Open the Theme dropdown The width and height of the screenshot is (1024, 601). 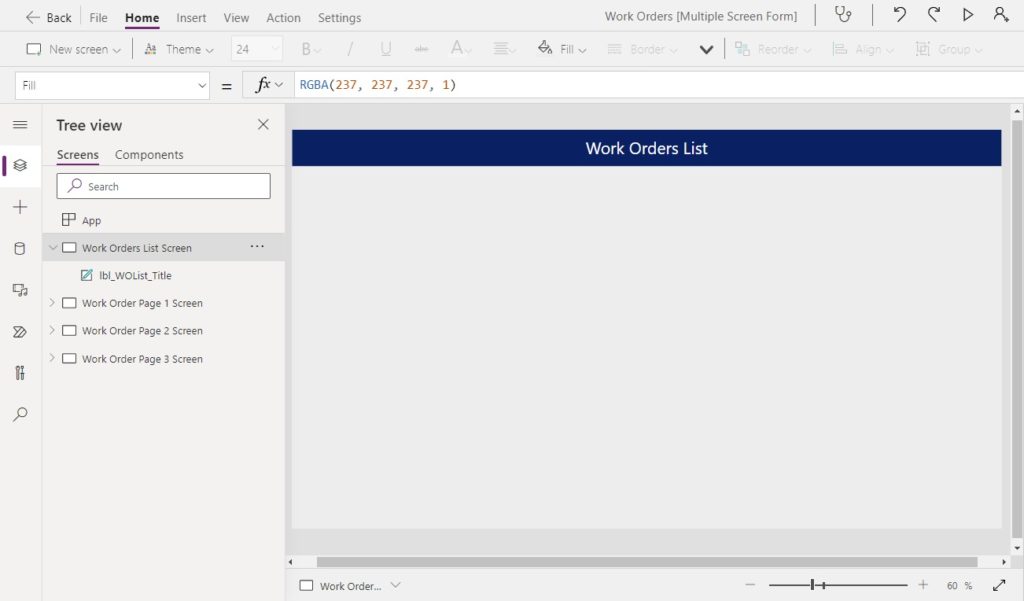(178, 48)
